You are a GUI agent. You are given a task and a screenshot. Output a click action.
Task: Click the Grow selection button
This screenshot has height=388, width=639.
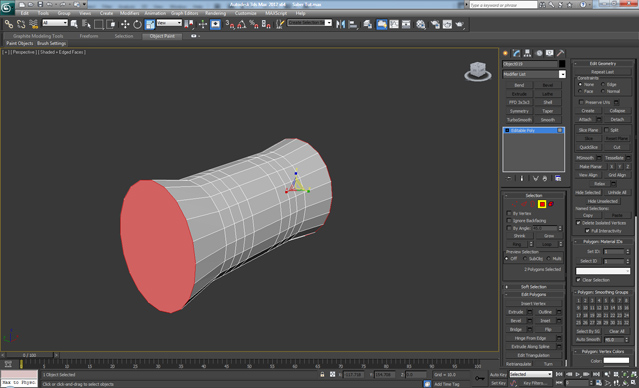[x=549, y=236]
